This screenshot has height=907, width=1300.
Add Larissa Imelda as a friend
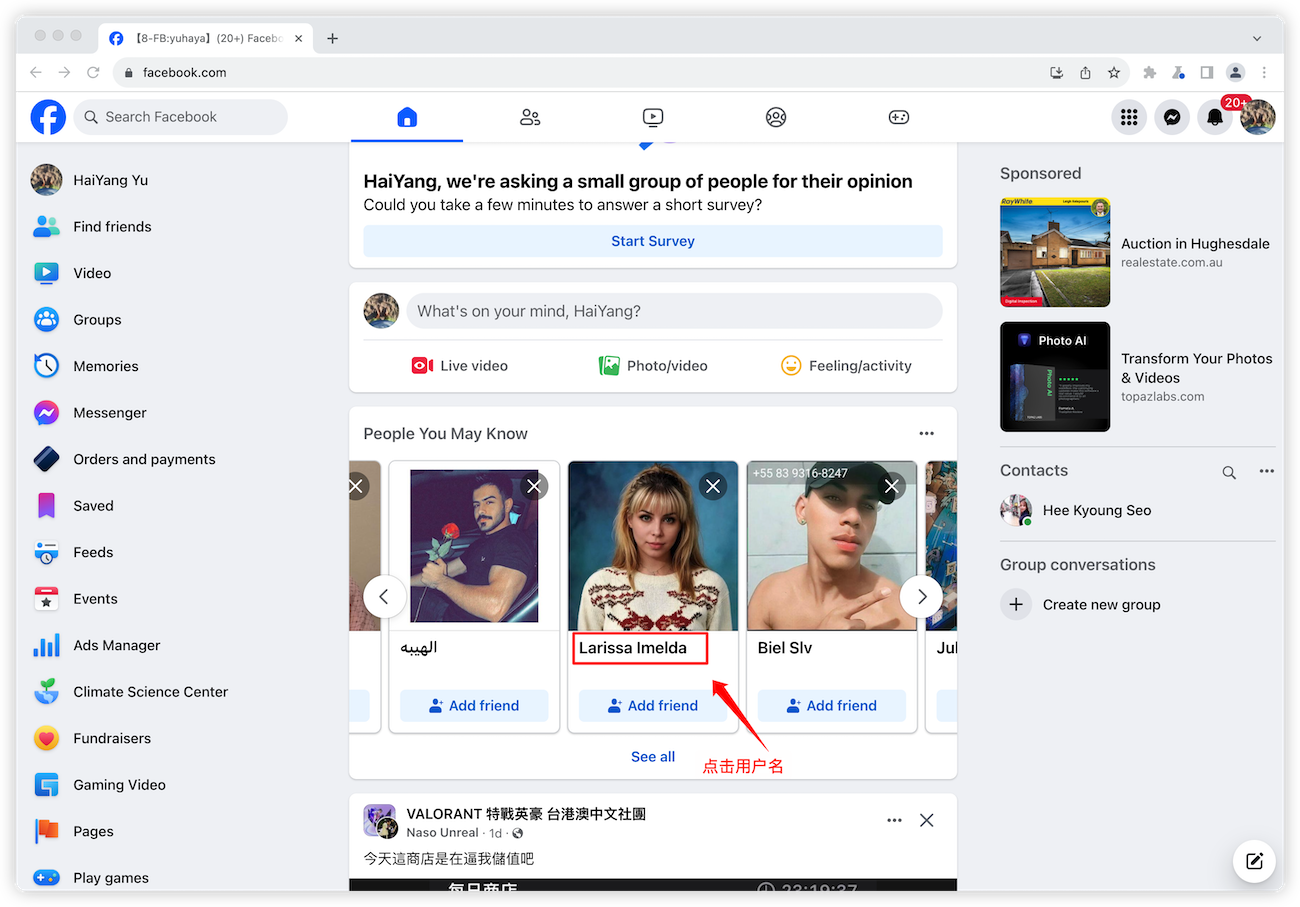(652, 705)
